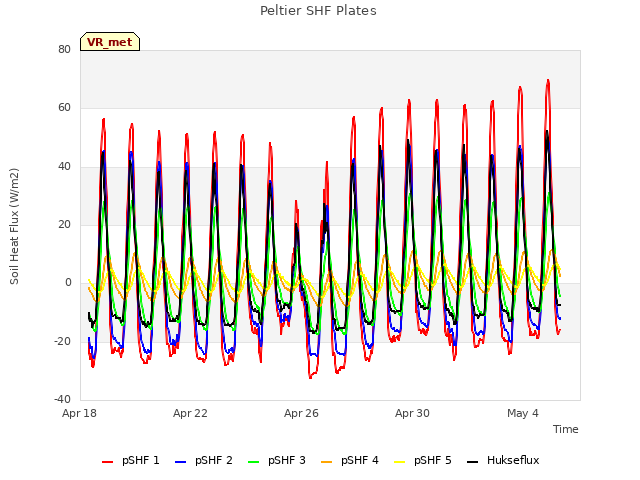Click the May 4 tick label
The width and height of the screenshot is (640, 480).
tap(523, 413)
